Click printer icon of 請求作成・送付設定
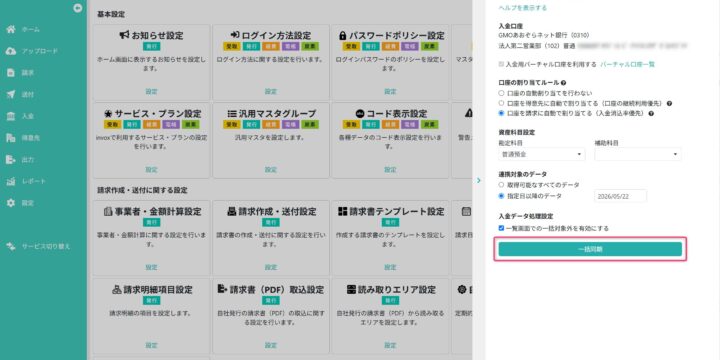 [232, 212]
